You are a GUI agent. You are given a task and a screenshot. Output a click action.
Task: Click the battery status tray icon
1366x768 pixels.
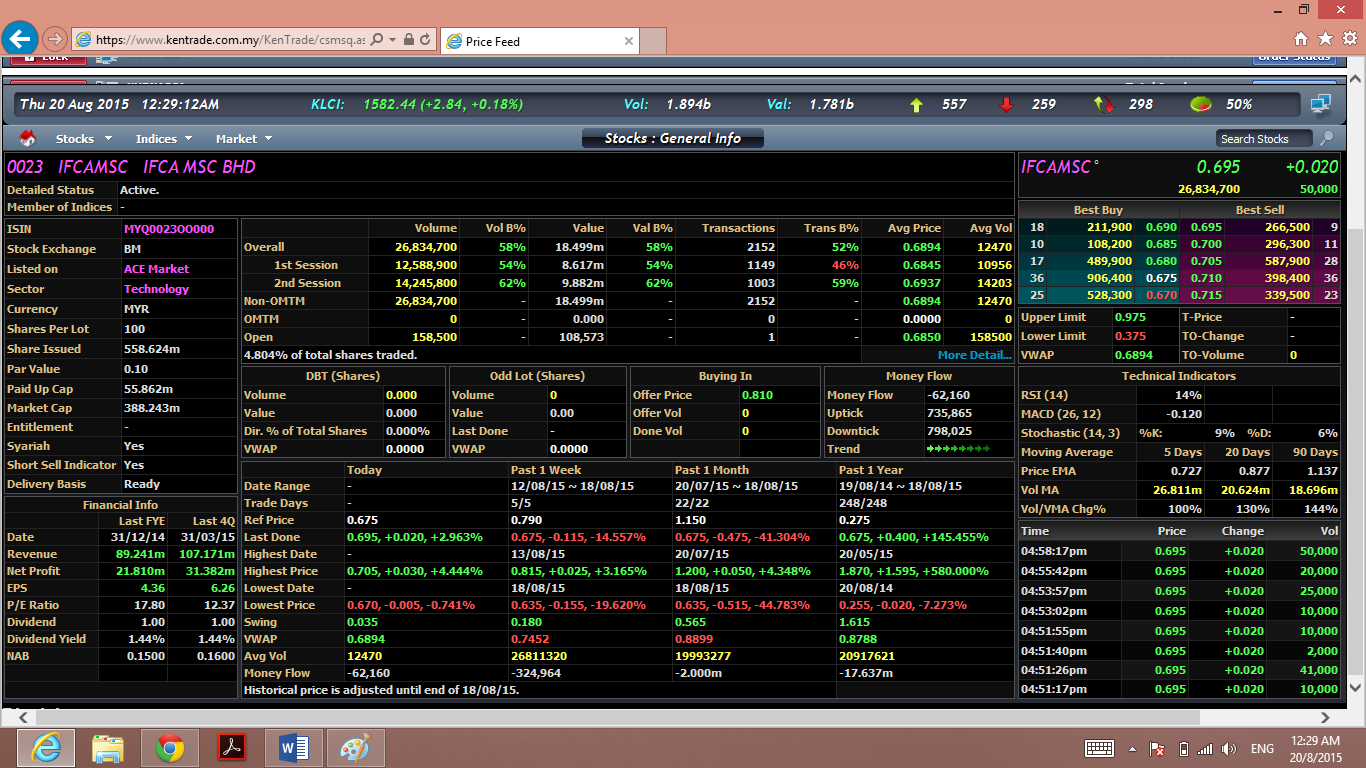[x=1184, y=748]
